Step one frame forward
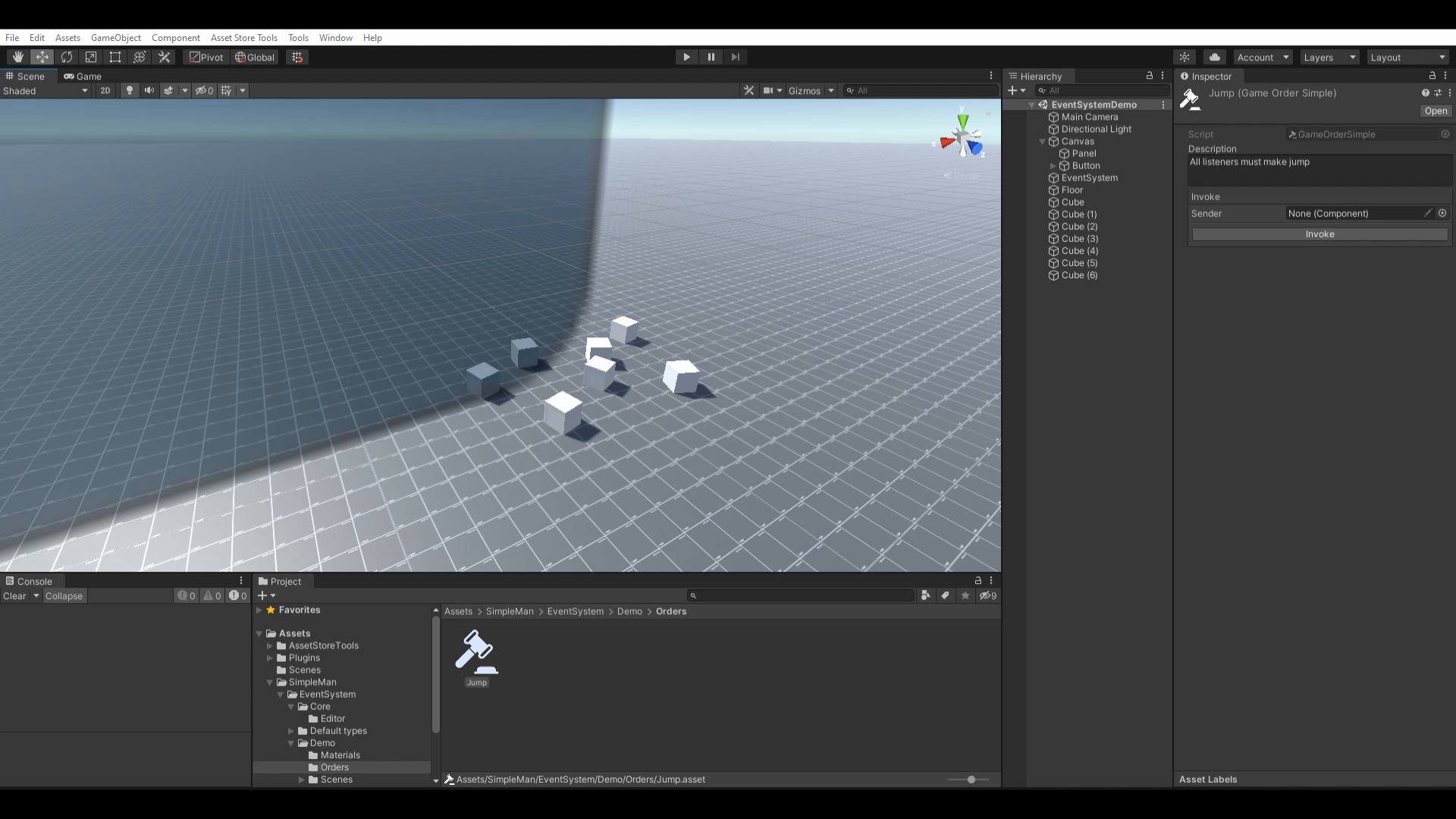This screenshot has height=819, width=1456. [x=735, y=57]
